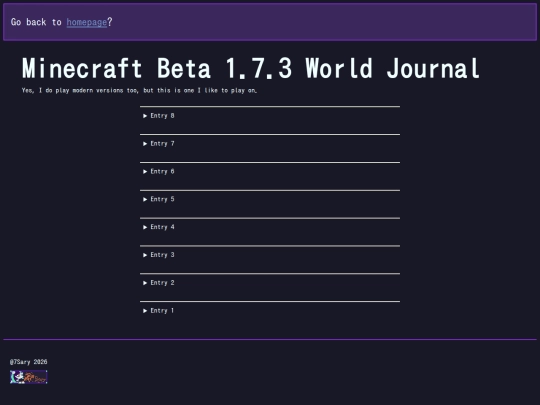Image resolution: width=540 pixels, height=405 pixels.
Task: Click the Minecraft Beta 1.7.3 World Journal heading
Action: (251, 68)
